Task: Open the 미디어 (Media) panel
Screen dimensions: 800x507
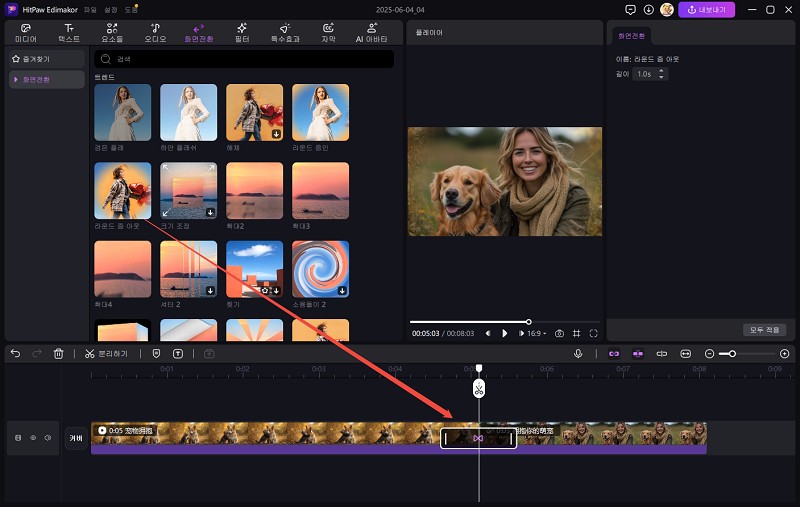Action: (x=26, y=33)
